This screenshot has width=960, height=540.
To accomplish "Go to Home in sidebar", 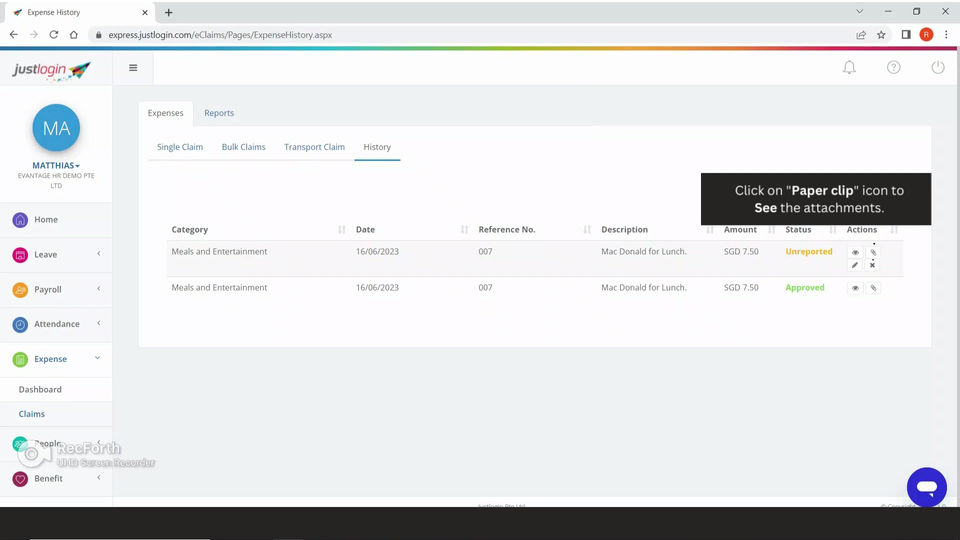I will tap(46, 220).
